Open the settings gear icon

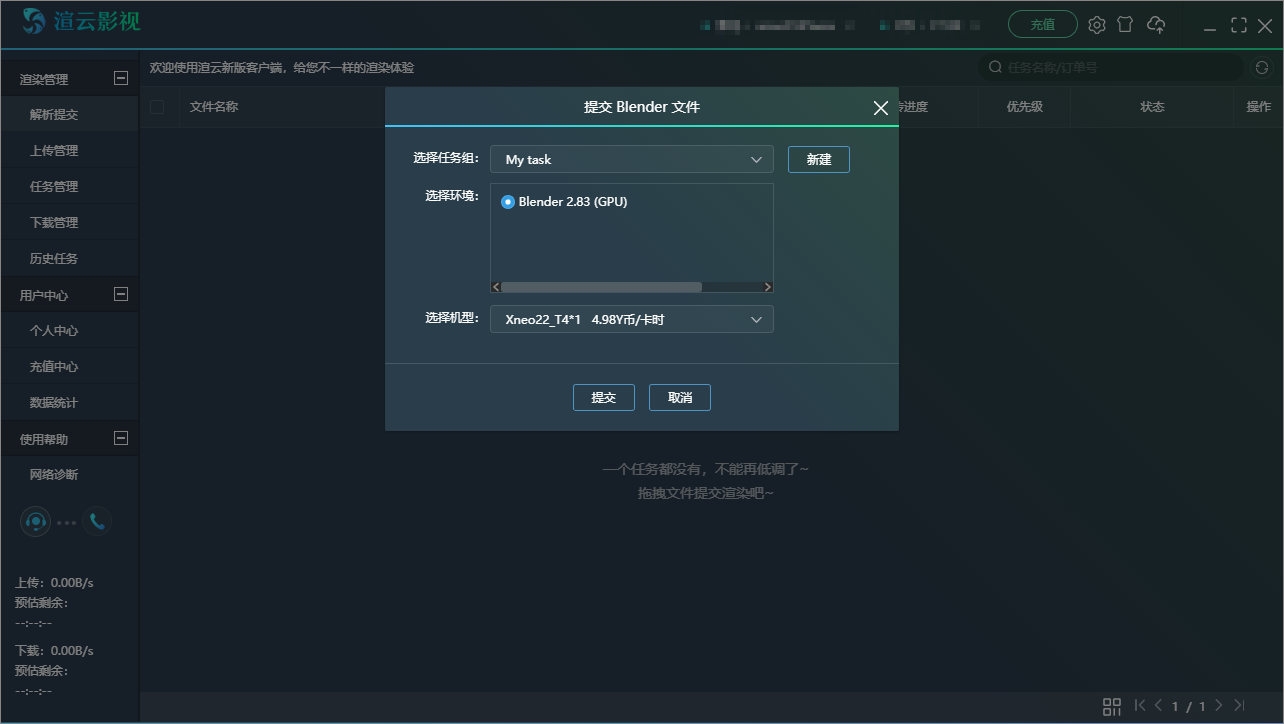pyautogui.click(x=1097, y=25)
